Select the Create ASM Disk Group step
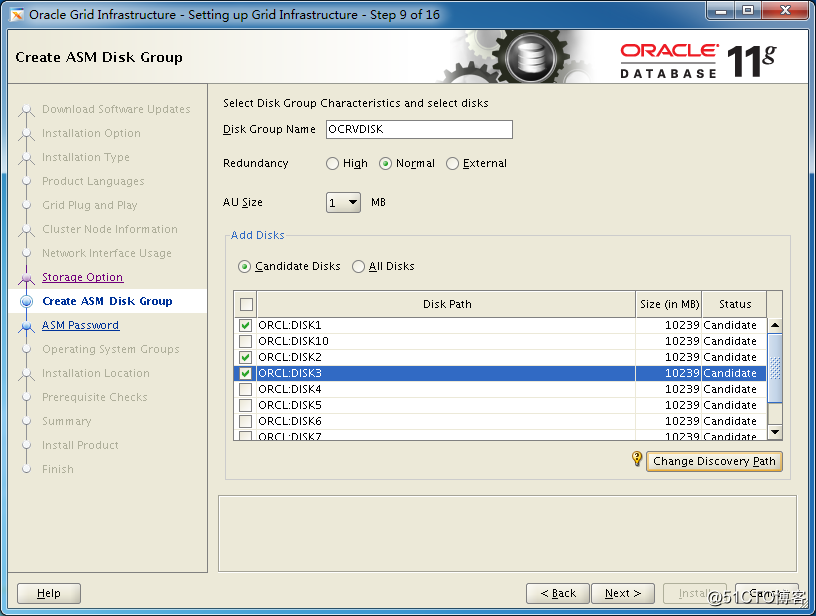Screen dimensions: 816x616 tap(107, 301)
